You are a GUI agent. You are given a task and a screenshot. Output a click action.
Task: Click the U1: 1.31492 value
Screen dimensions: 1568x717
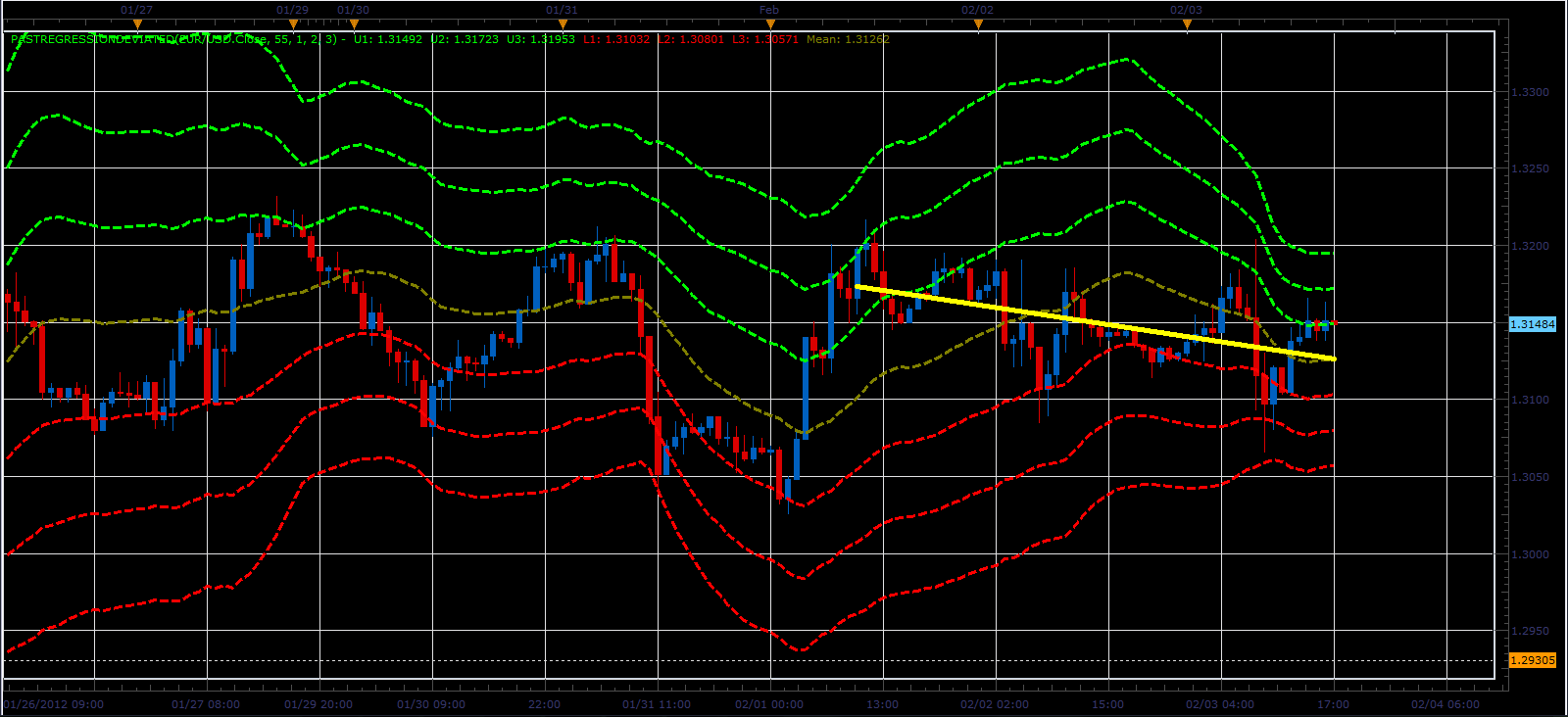click(x=388, y=39)
